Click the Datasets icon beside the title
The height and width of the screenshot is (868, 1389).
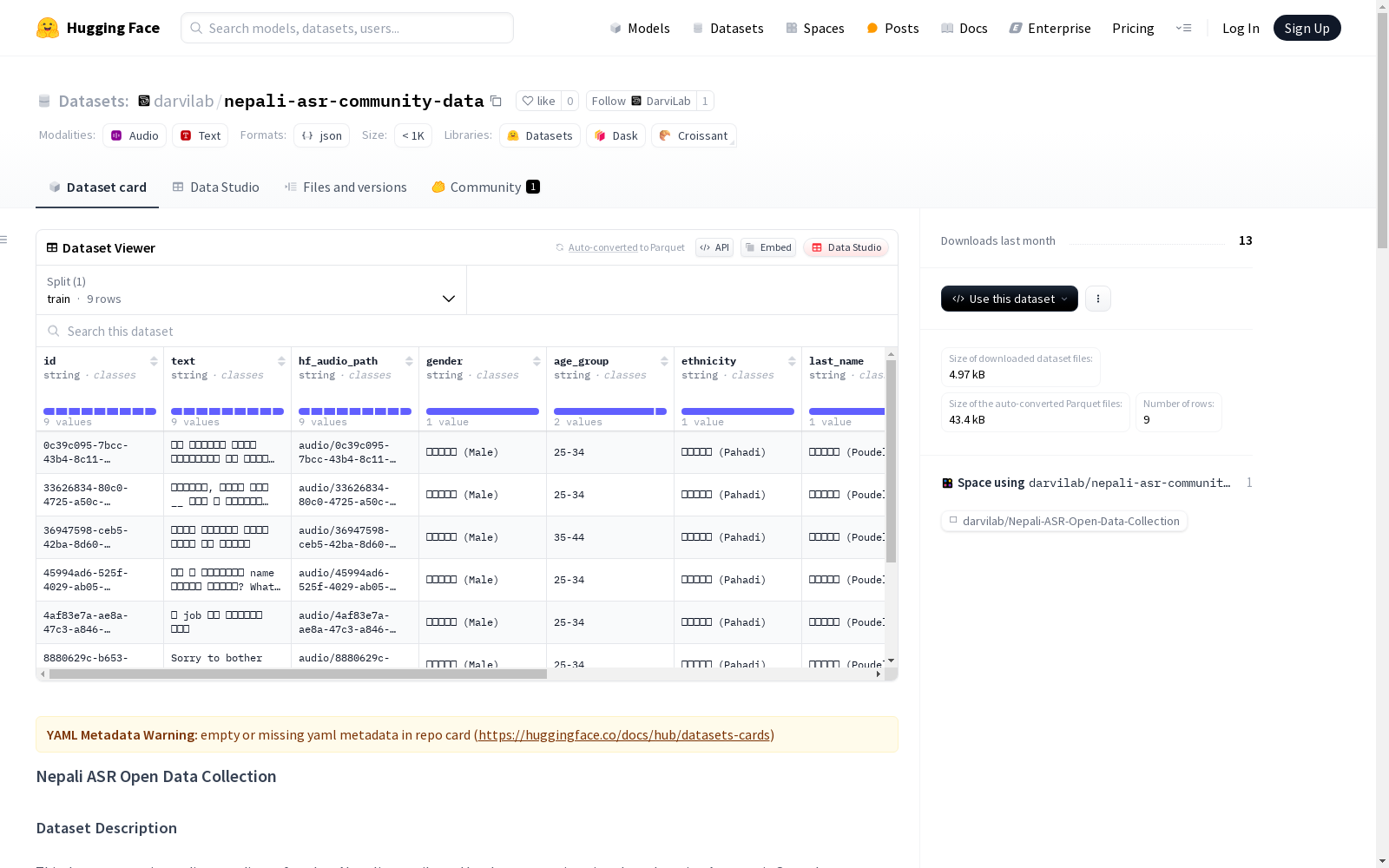pos(44,102)
